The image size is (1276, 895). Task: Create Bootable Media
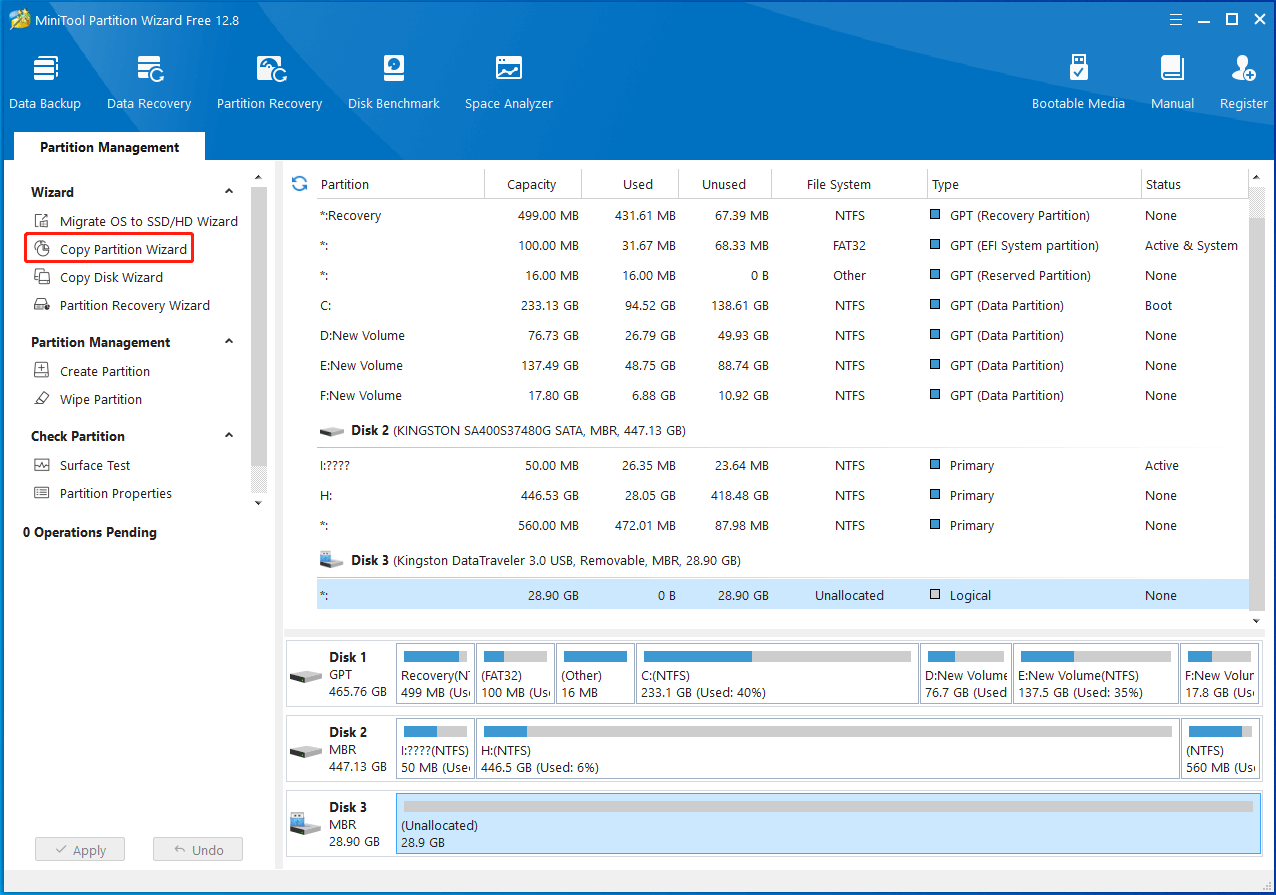1078,82
